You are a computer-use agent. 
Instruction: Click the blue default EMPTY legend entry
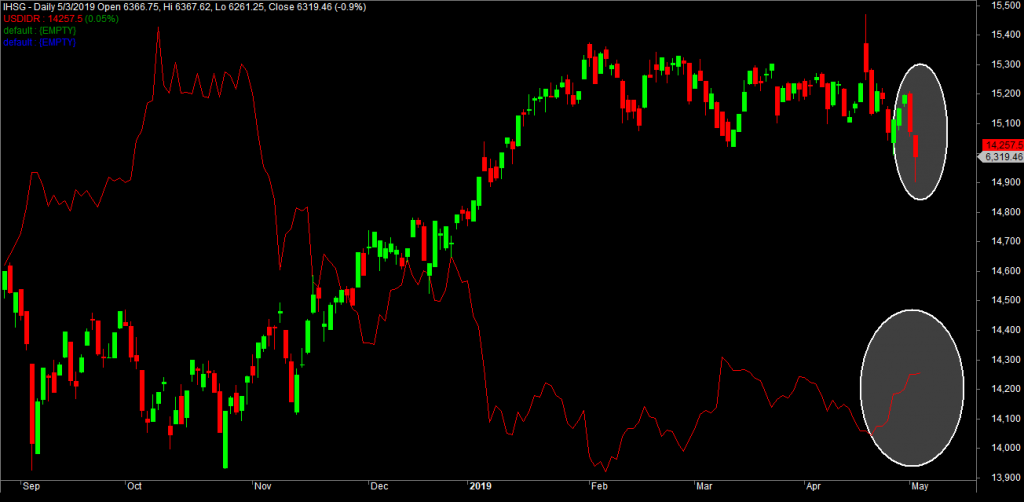(x=39, y=42)
